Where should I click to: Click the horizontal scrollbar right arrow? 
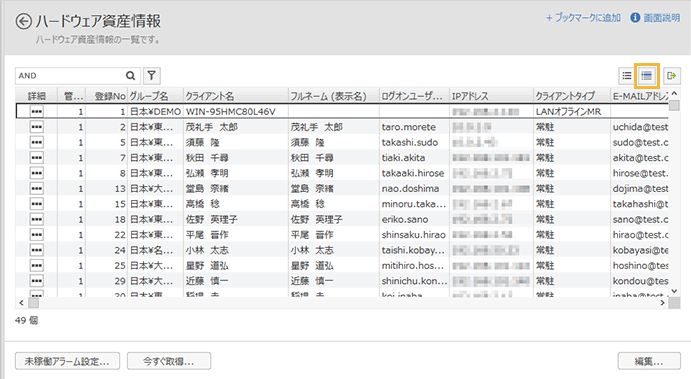pyautogui.click(x=662, y=303)
